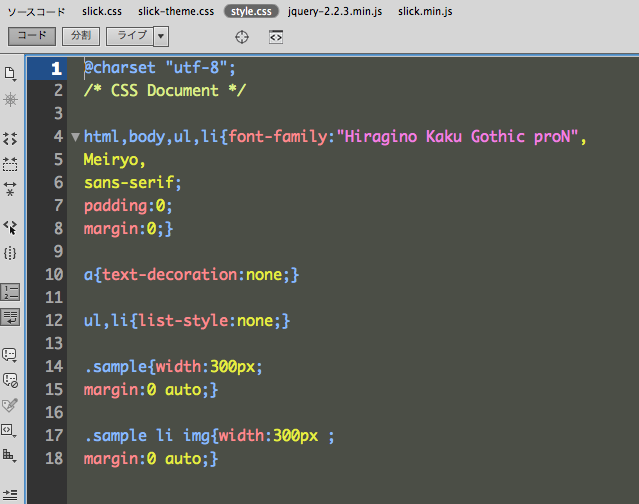639x504 pixels.
Task: Click the apply comment icon
Action: pos(10,355)
